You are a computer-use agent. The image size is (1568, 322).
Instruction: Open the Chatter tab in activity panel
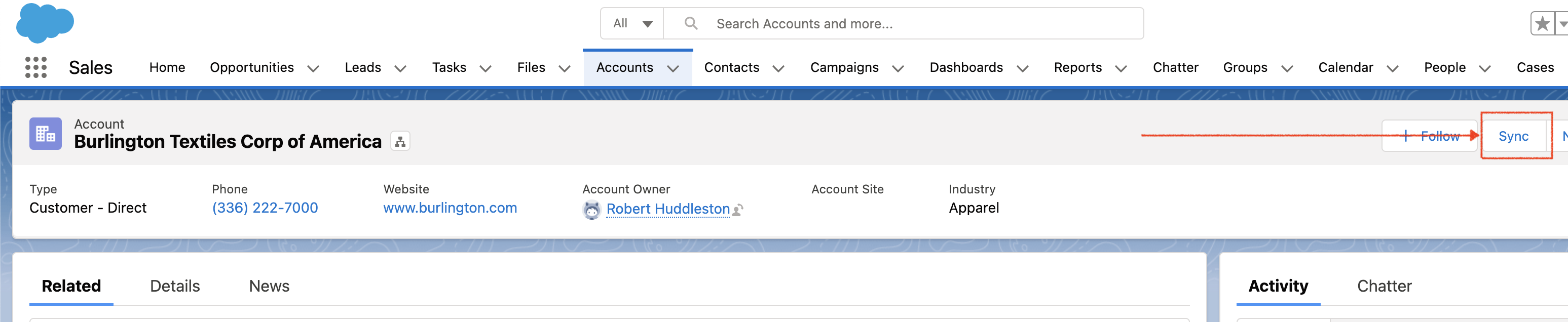(1384, 286)
